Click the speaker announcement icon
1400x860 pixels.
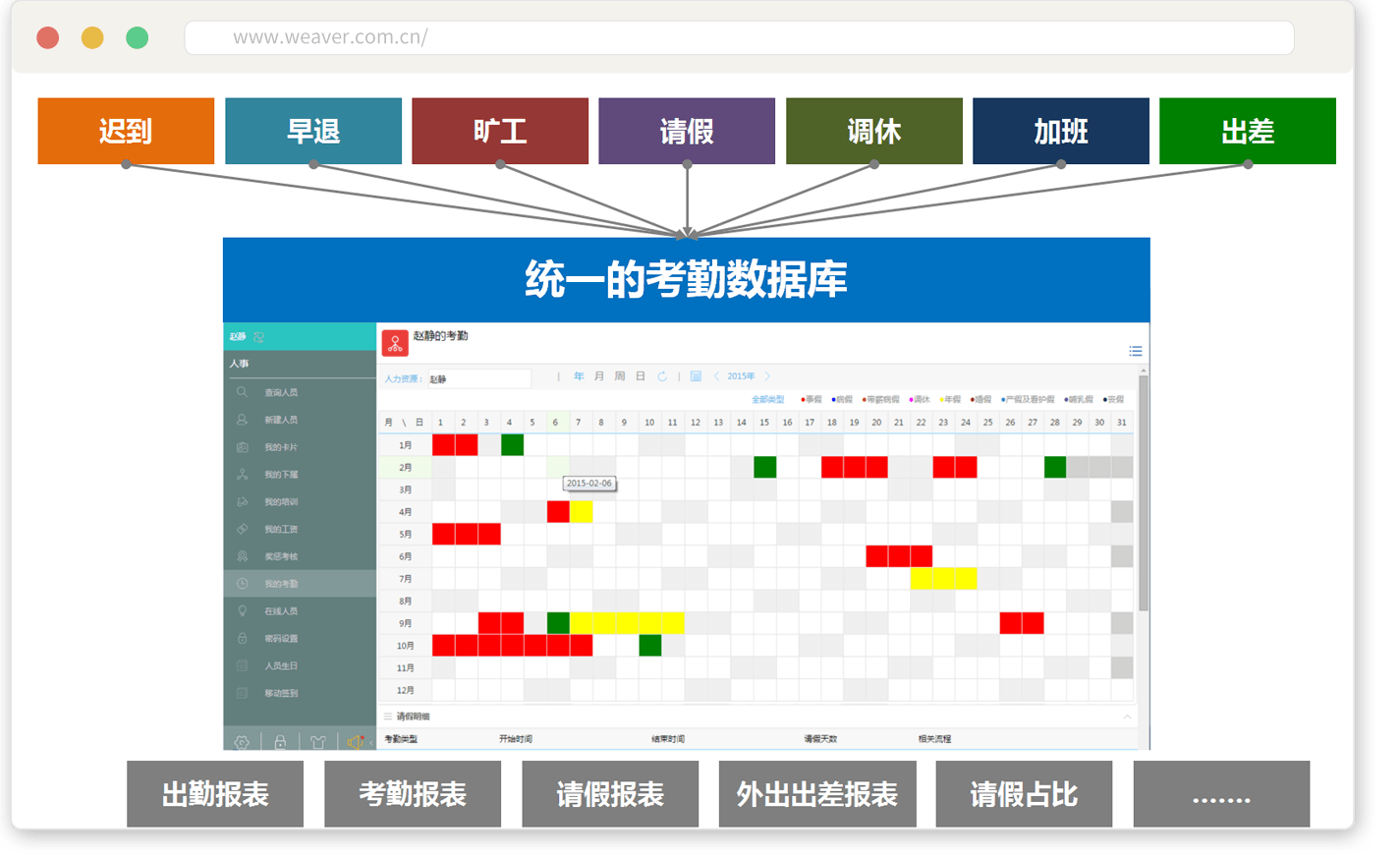[355, 742]
